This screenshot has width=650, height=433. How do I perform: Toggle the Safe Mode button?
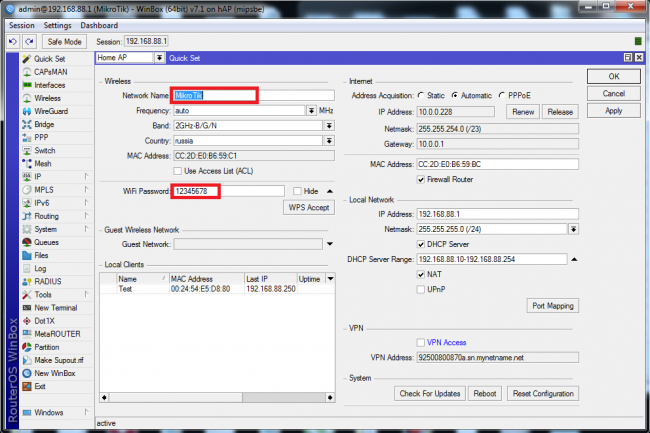pyautogui.click(x=64, y=41)
